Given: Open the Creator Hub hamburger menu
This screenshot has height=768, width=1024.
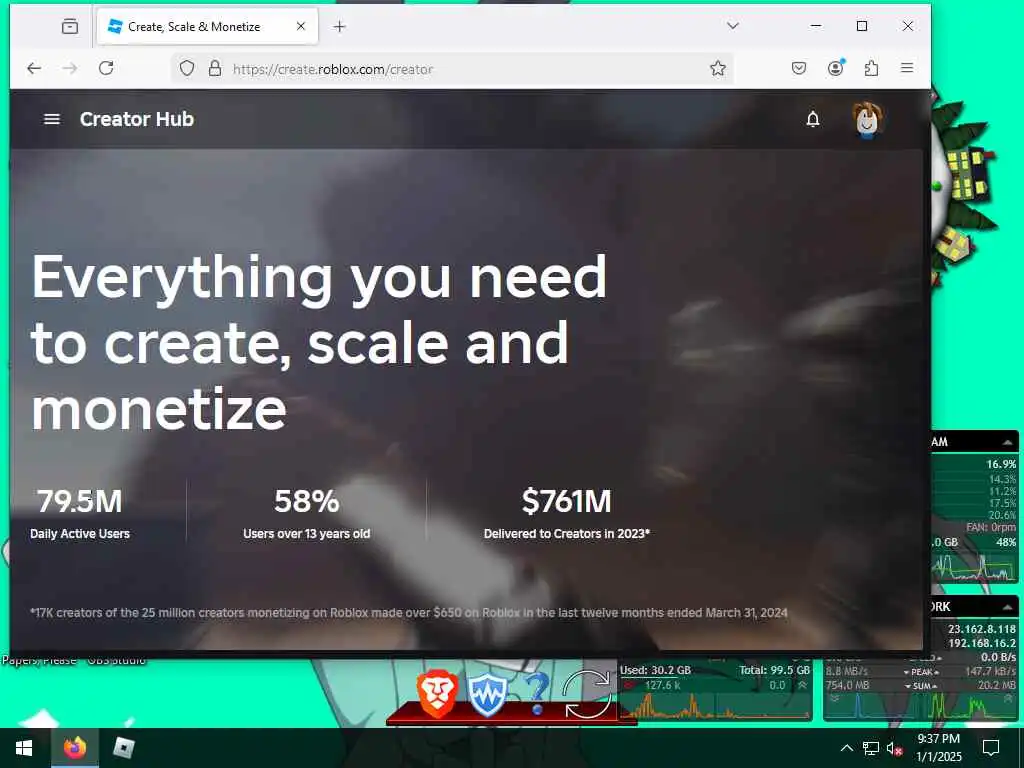Looking at the screenshot, I should point(52,119).
